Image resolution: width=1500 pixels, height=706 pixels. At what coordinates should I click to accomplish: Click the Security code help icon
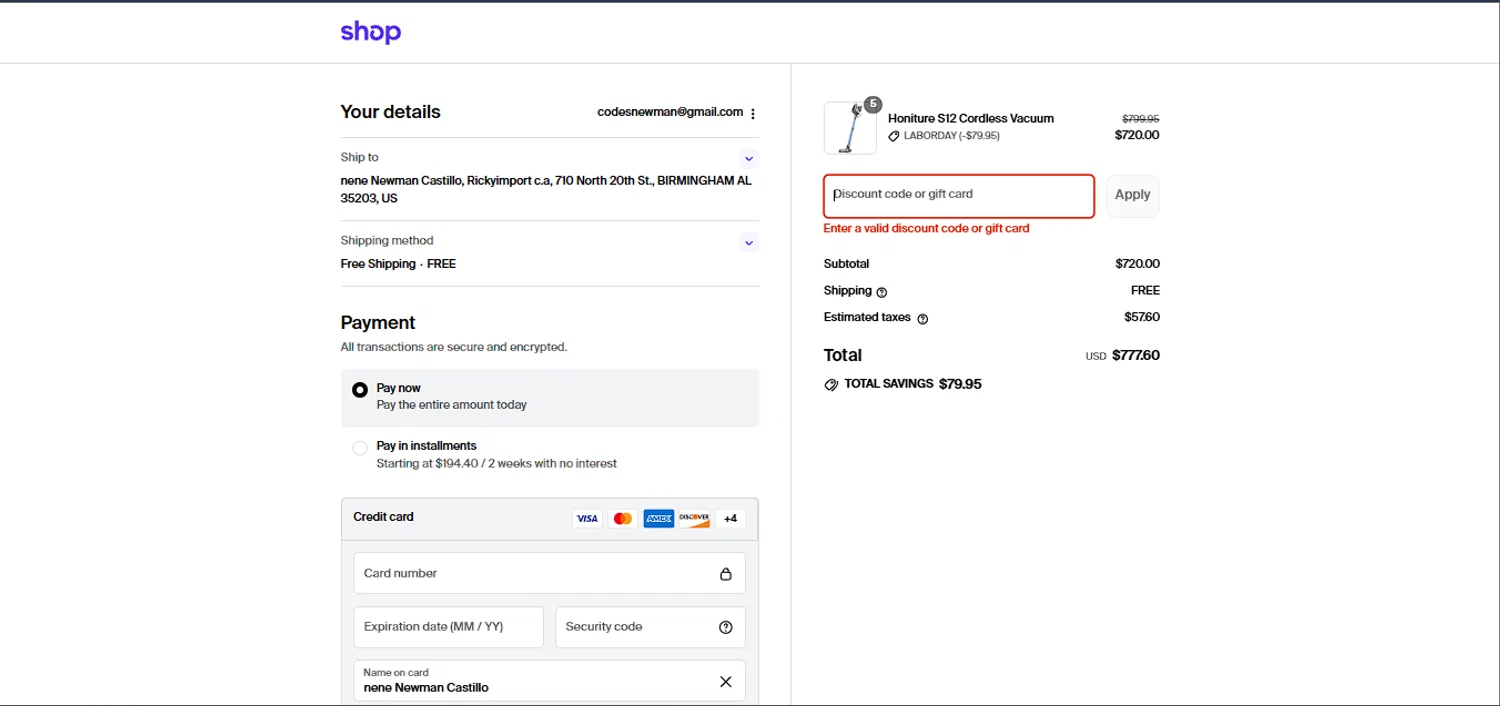pyautogui.click(x=726, y=627)
